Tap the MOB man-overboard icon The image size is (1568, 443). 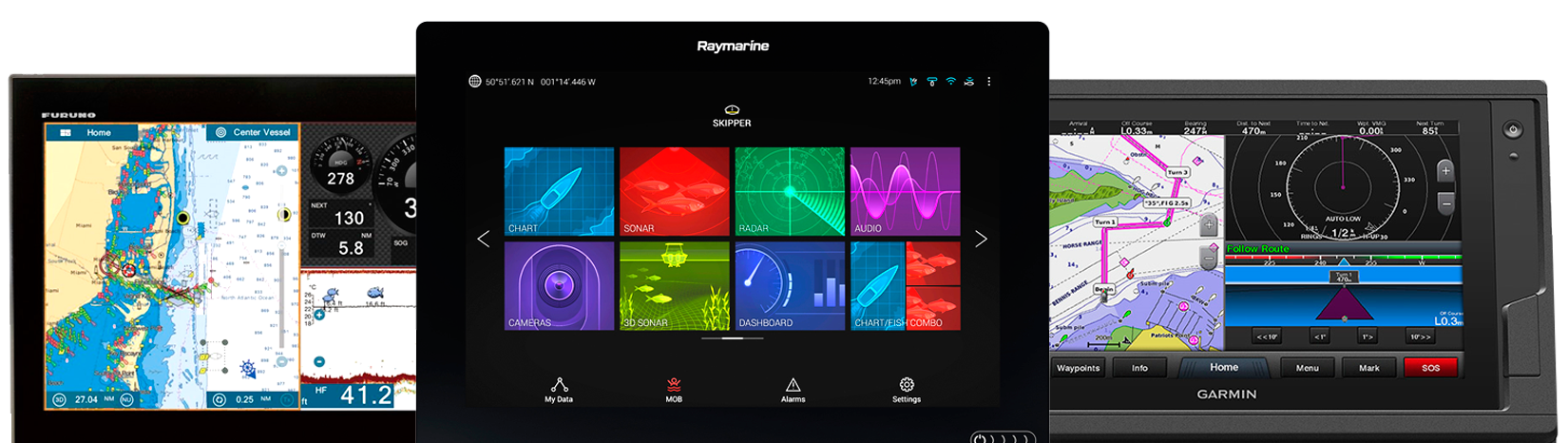pyautogui.click(x=674, y=389)
